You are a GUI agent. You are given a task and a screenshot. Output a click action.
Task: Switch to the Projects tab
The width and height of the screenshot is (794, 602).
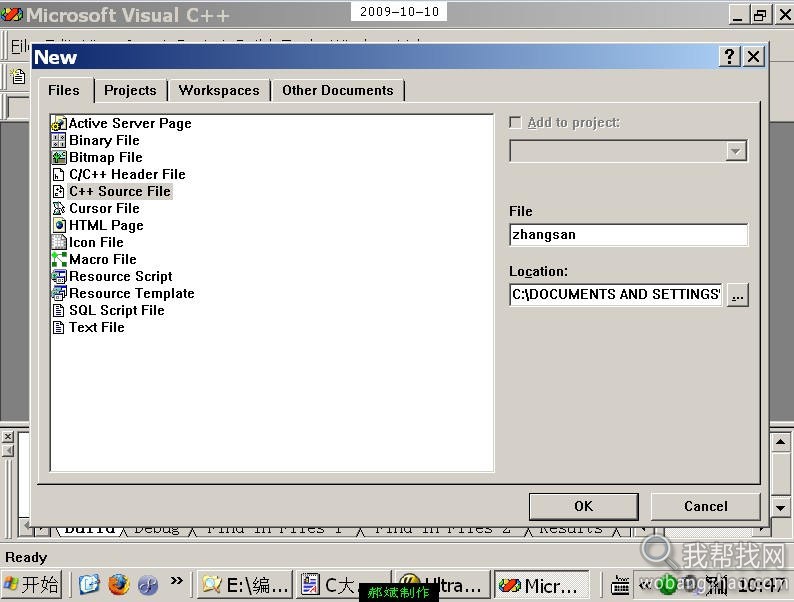[x=130, y=90]
